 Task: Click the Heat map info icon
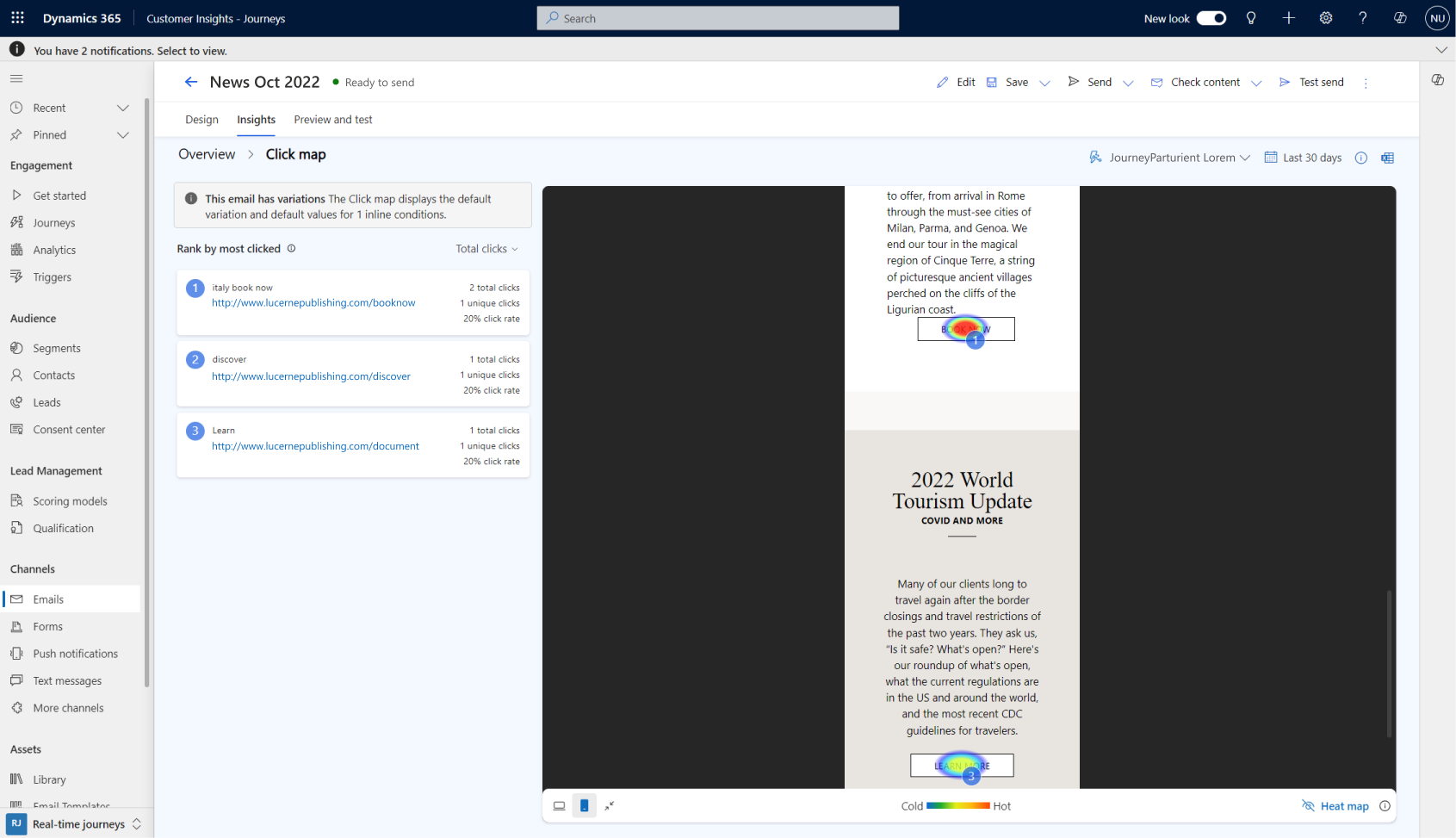(1385, 806)
